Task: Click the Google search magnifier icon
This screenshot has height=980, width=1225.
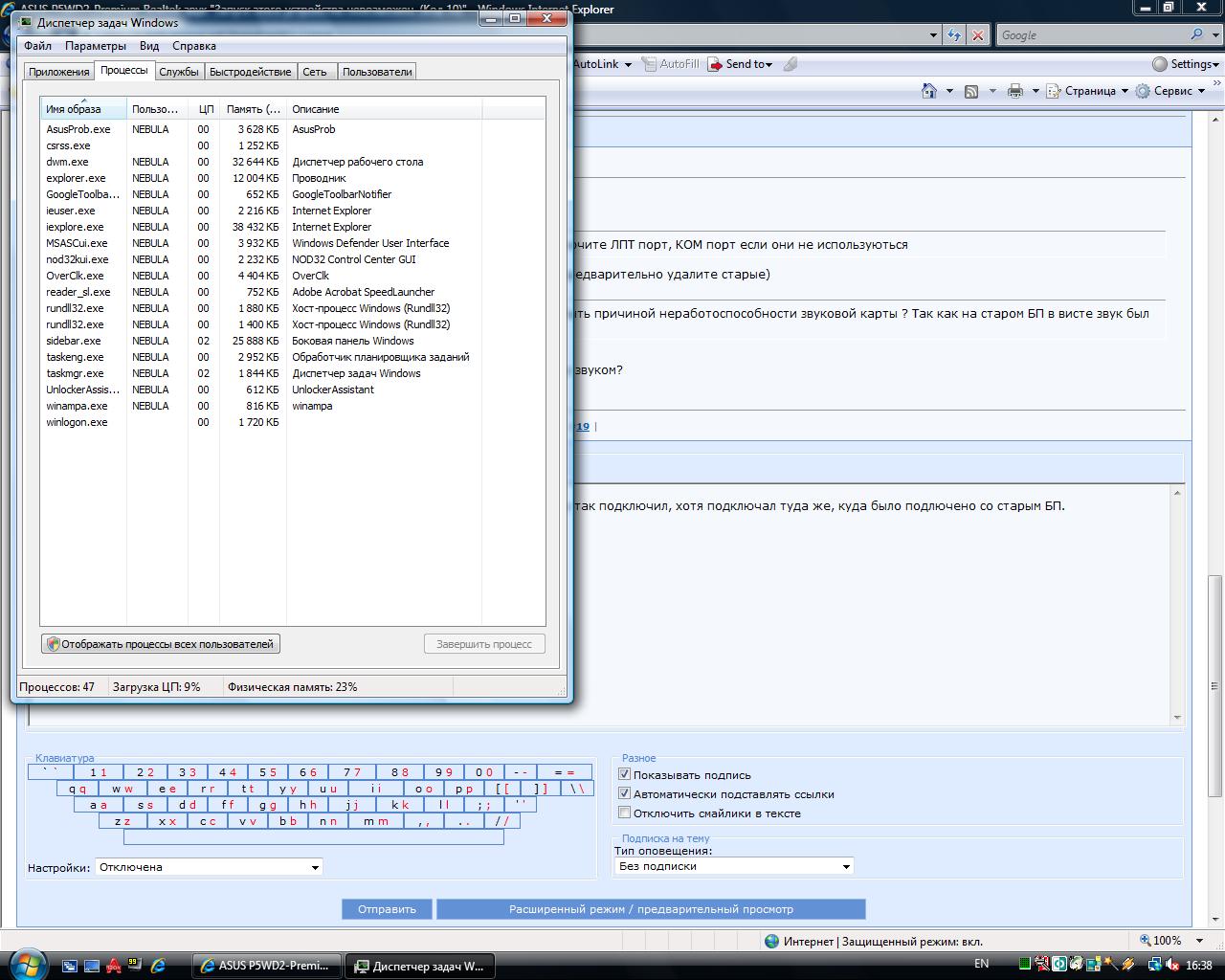Action: coord(1196,34)
